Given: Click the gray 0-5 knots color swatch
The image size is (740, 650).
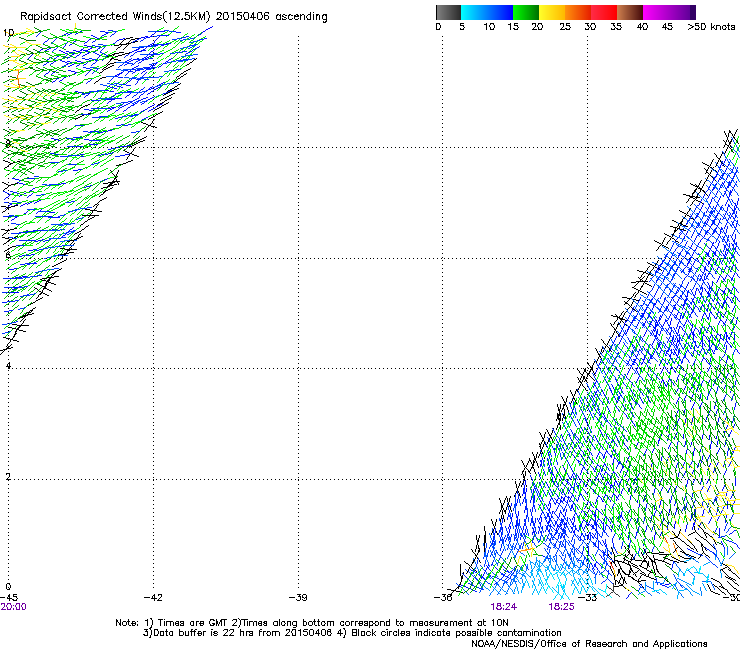Looking at the screenshot, I should click(x=448, y=12).
